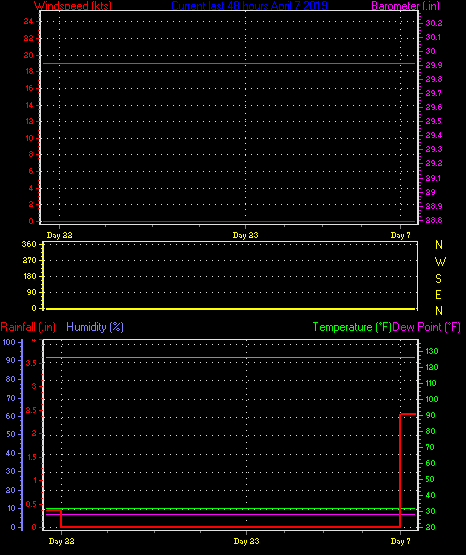Click the E compass direction label
The height and width of the screenshot is (555, 466).
438,294
